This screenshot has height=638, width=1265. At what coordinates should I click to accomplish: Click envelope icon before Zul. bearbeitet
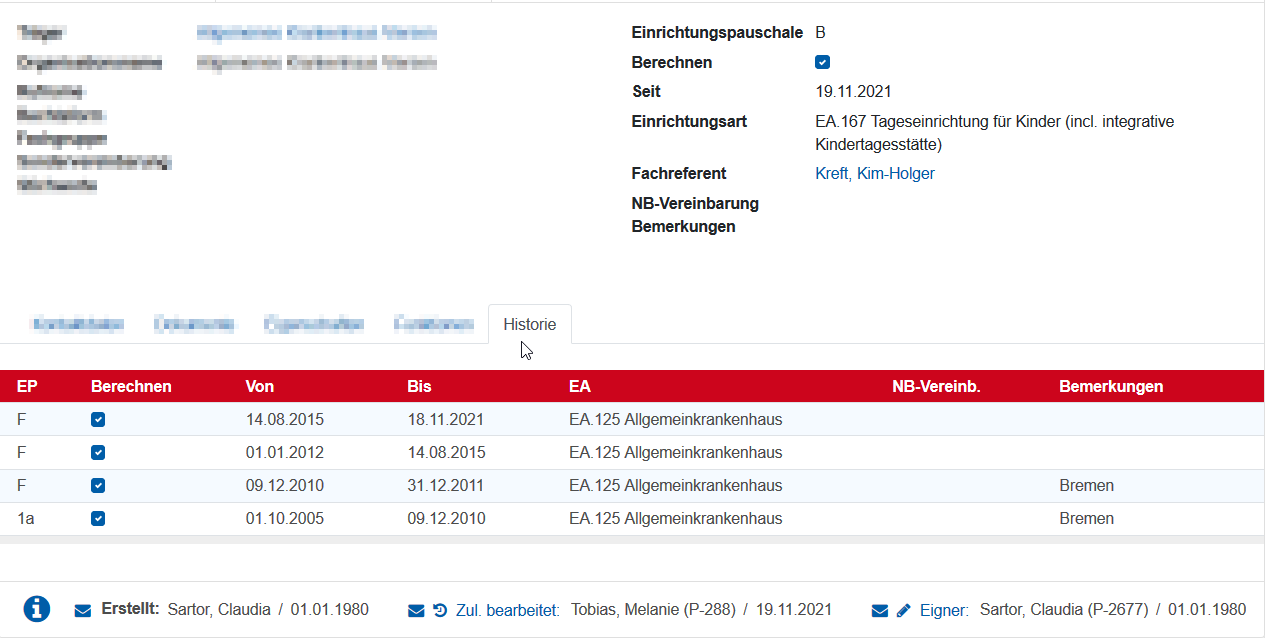click(416, 610)
